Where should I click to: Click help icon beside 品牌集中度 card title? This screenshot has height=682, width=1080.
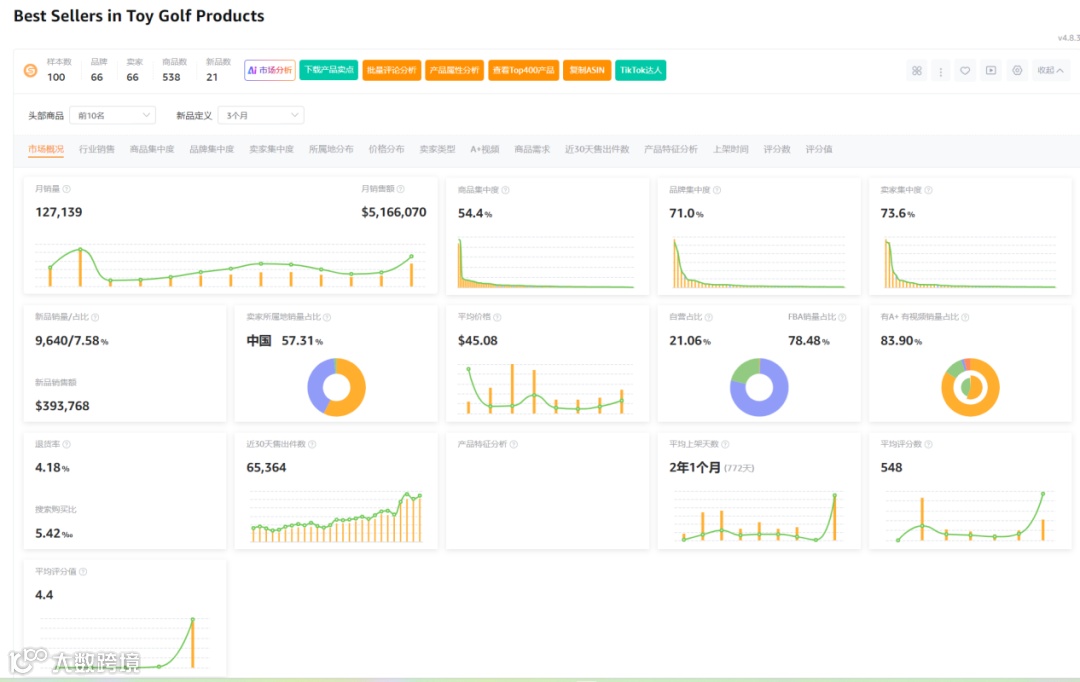(x=717, y=190)
